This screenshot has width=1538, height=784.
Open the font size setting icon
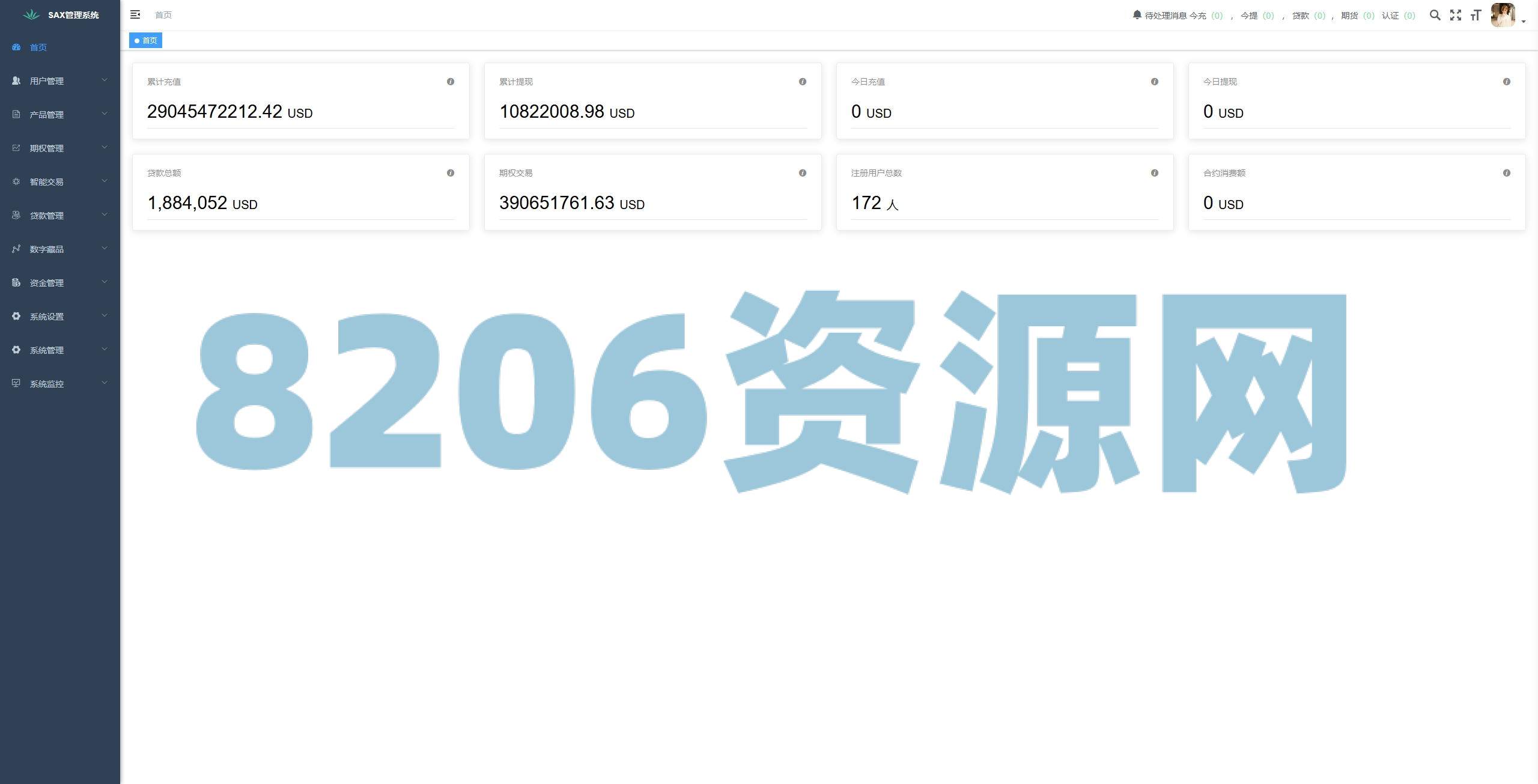(x=1476, y=15)
